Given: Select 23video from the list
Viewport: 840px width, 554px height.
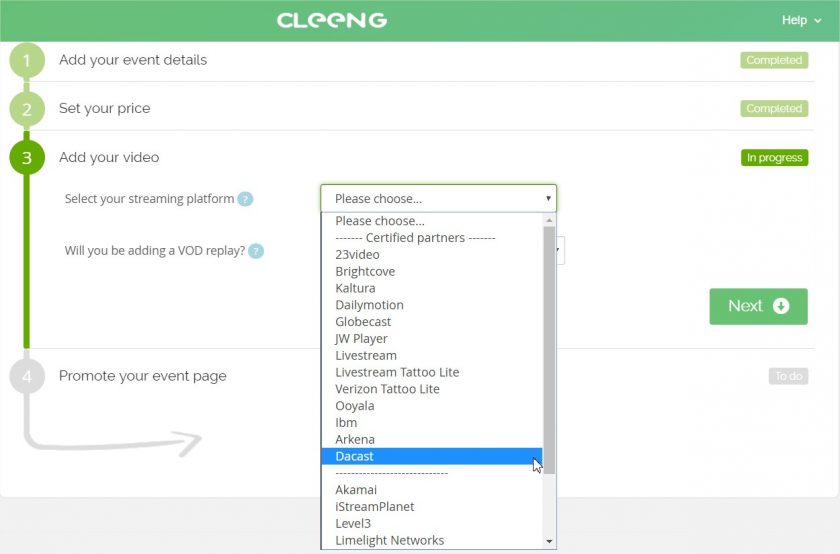Looking at the screenshot, I should coord(432,254).
